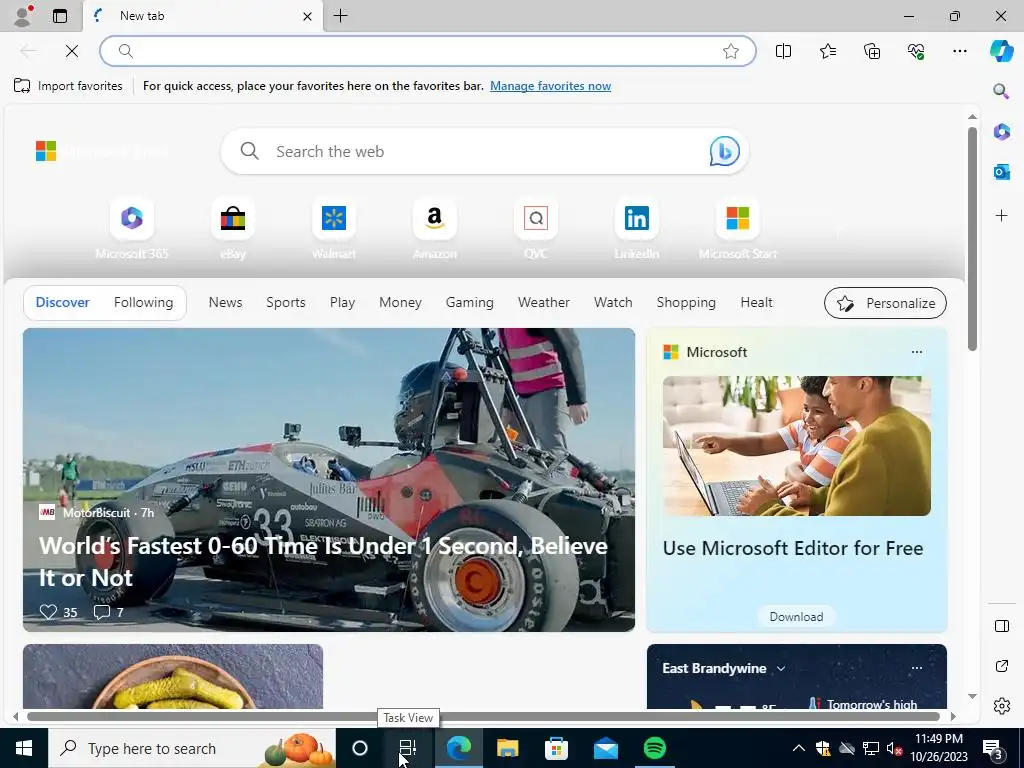
Task: Expand East Brandywine location dropdown
Action: point(781,668)
